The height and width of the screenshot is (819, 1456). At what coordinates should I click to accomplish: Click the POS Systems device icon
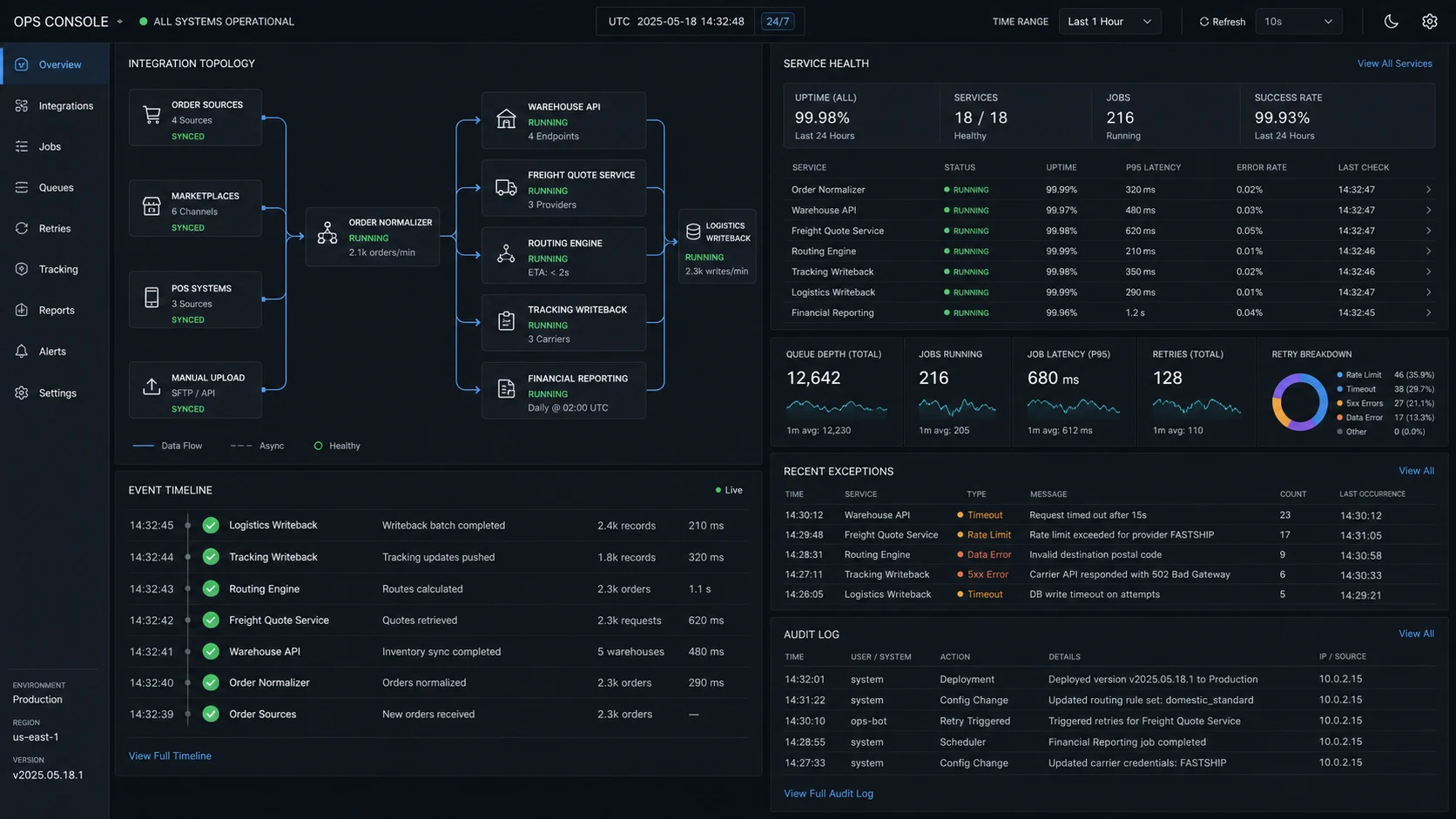(x=152, y=298)
